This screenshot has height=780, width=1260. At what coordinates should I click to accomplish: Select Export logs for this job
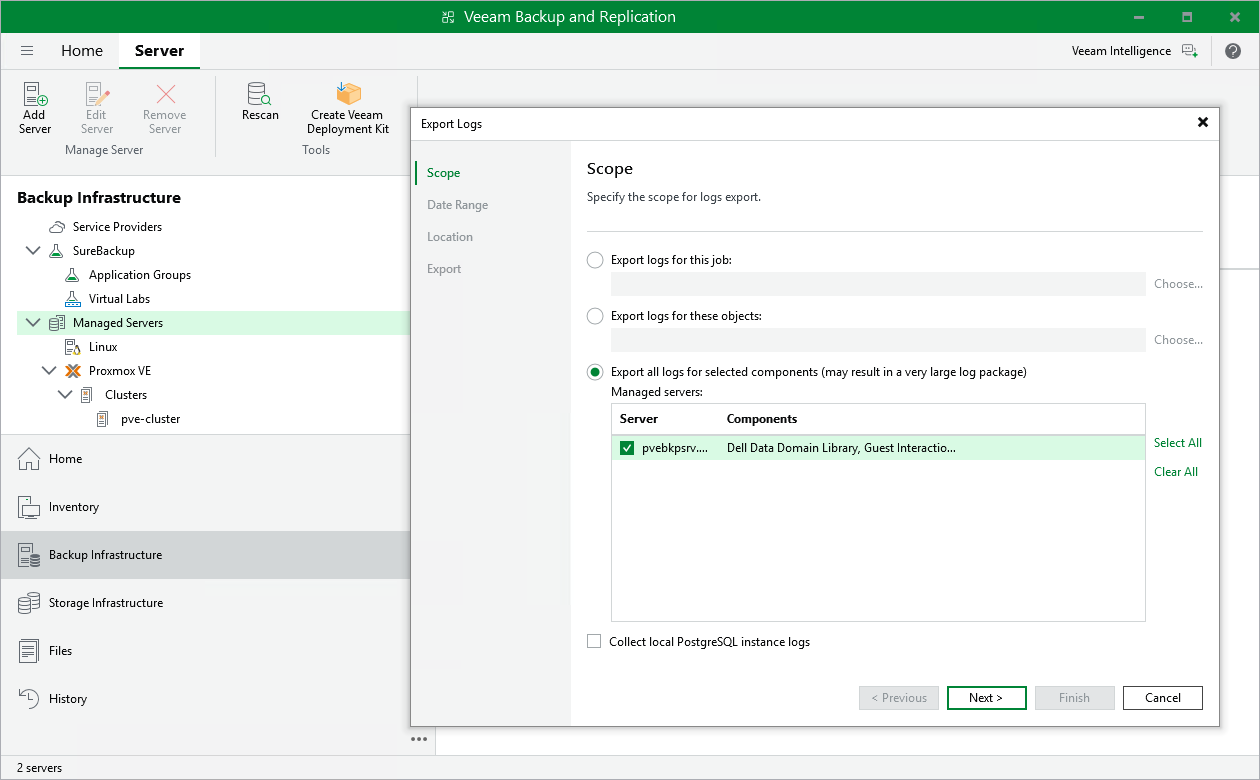pos(595,260)
